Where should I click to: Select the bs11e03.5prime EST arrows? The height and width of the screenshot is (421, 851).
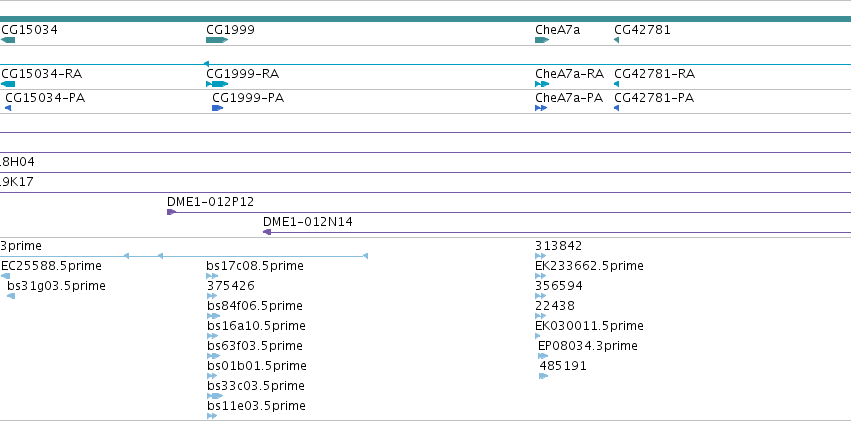click(212, 416)
